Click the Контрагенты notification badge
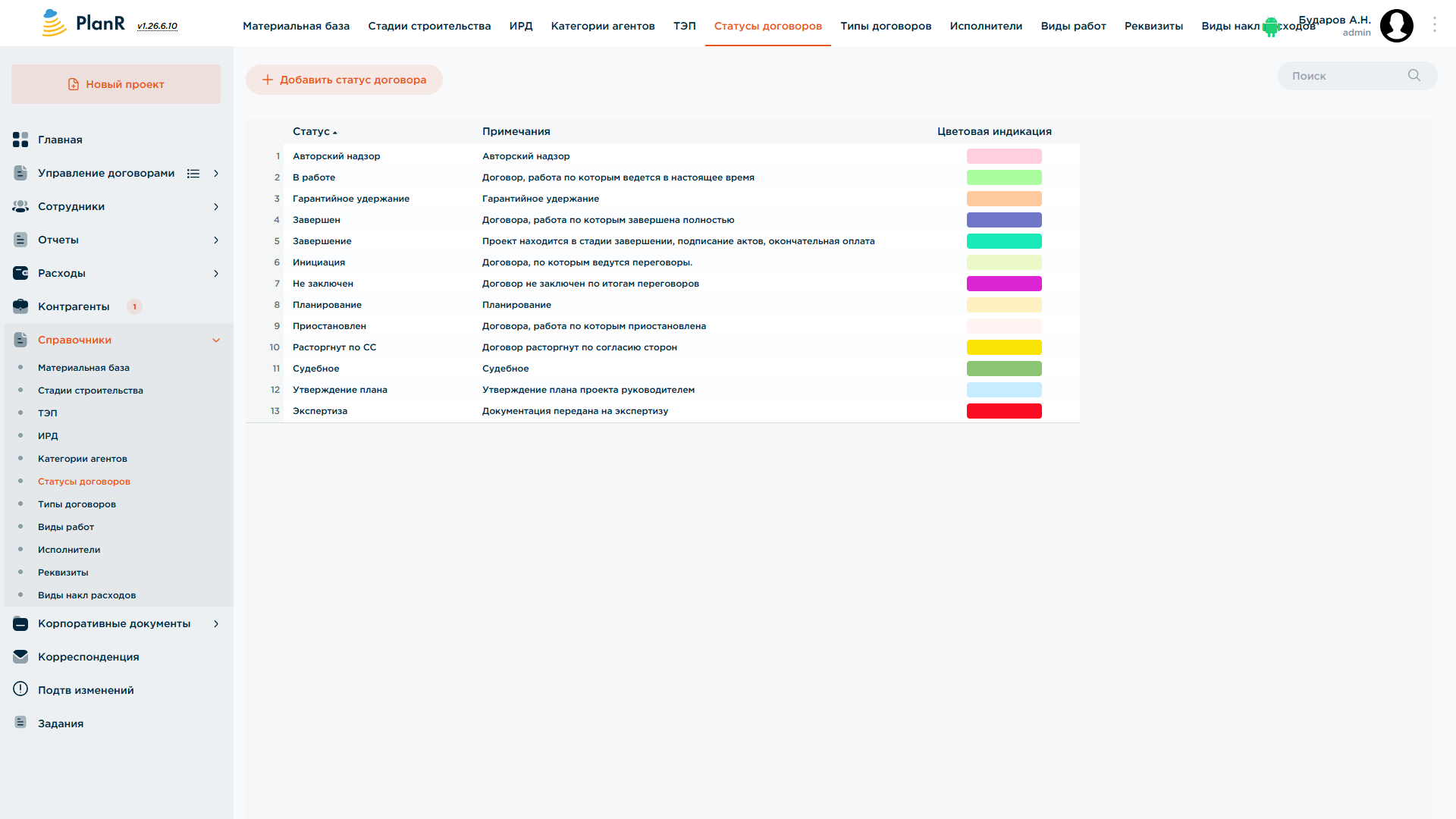This screenshot has width=1456, height=819. coord(134,306)
